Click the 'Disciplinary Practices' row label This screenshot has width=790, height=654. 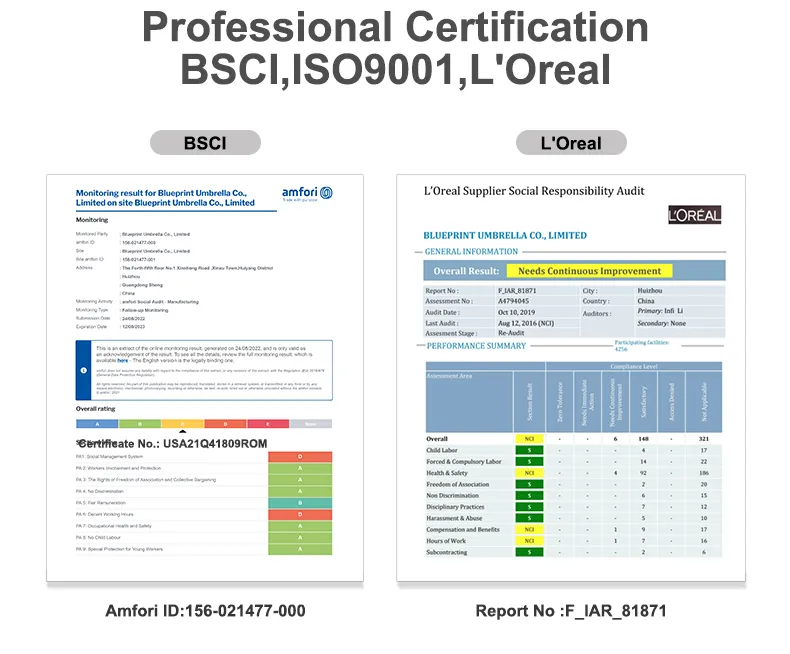455,507
